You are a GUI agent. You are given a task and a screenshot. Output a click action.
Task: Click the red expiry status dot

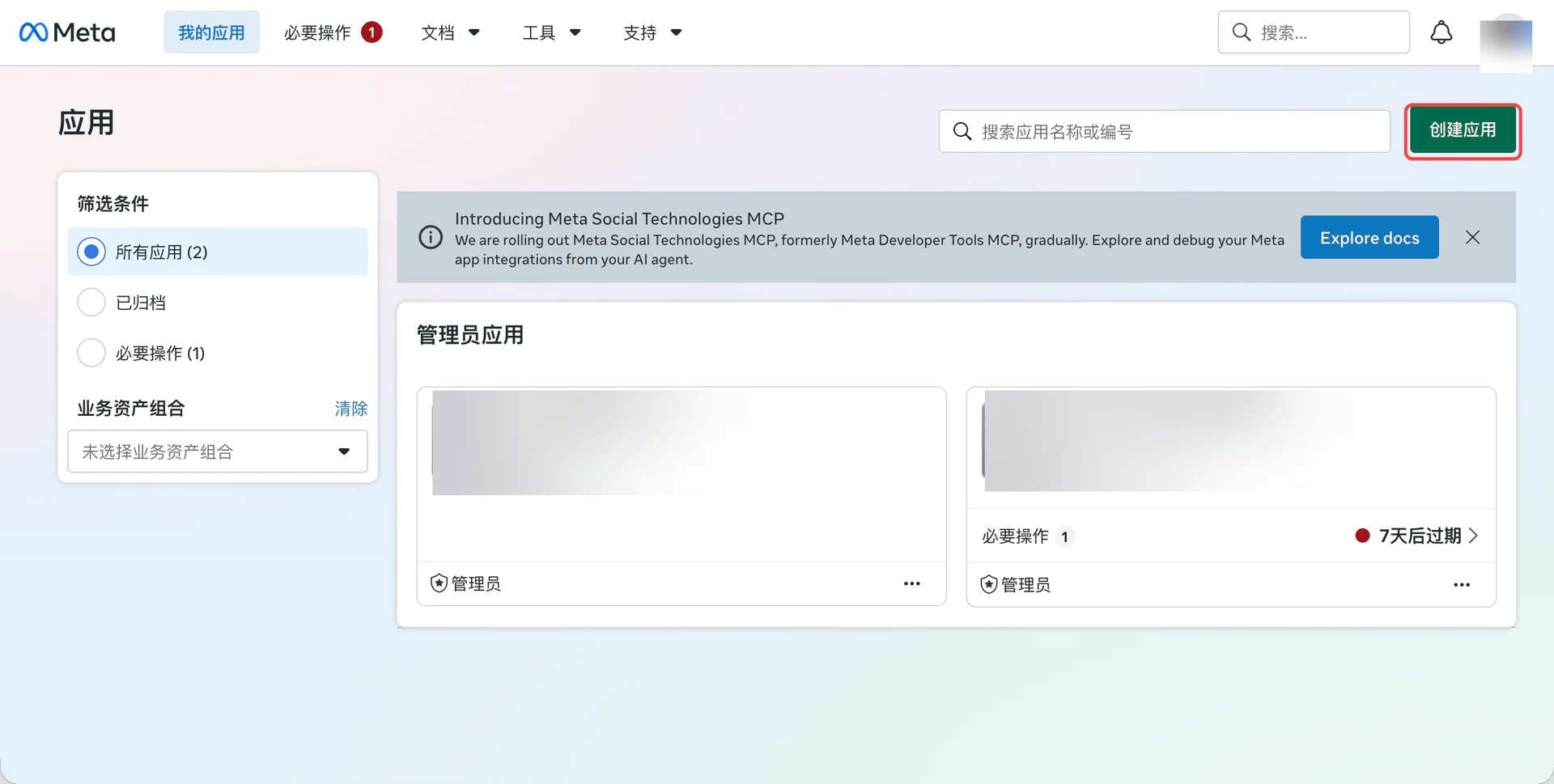(x=1362, y=536)
